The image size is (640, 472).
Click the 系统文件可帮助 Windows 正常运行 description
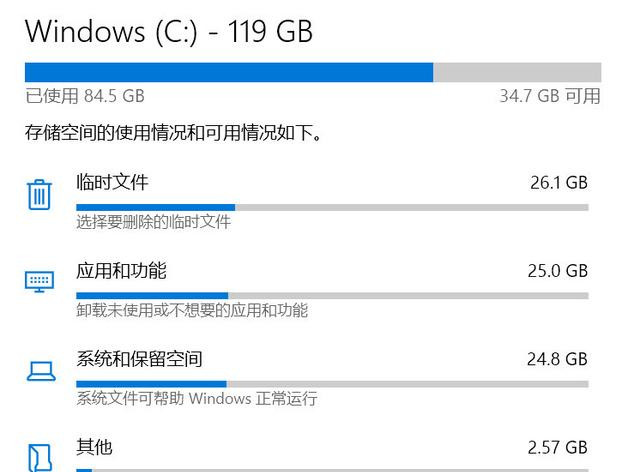coord(196,398)
